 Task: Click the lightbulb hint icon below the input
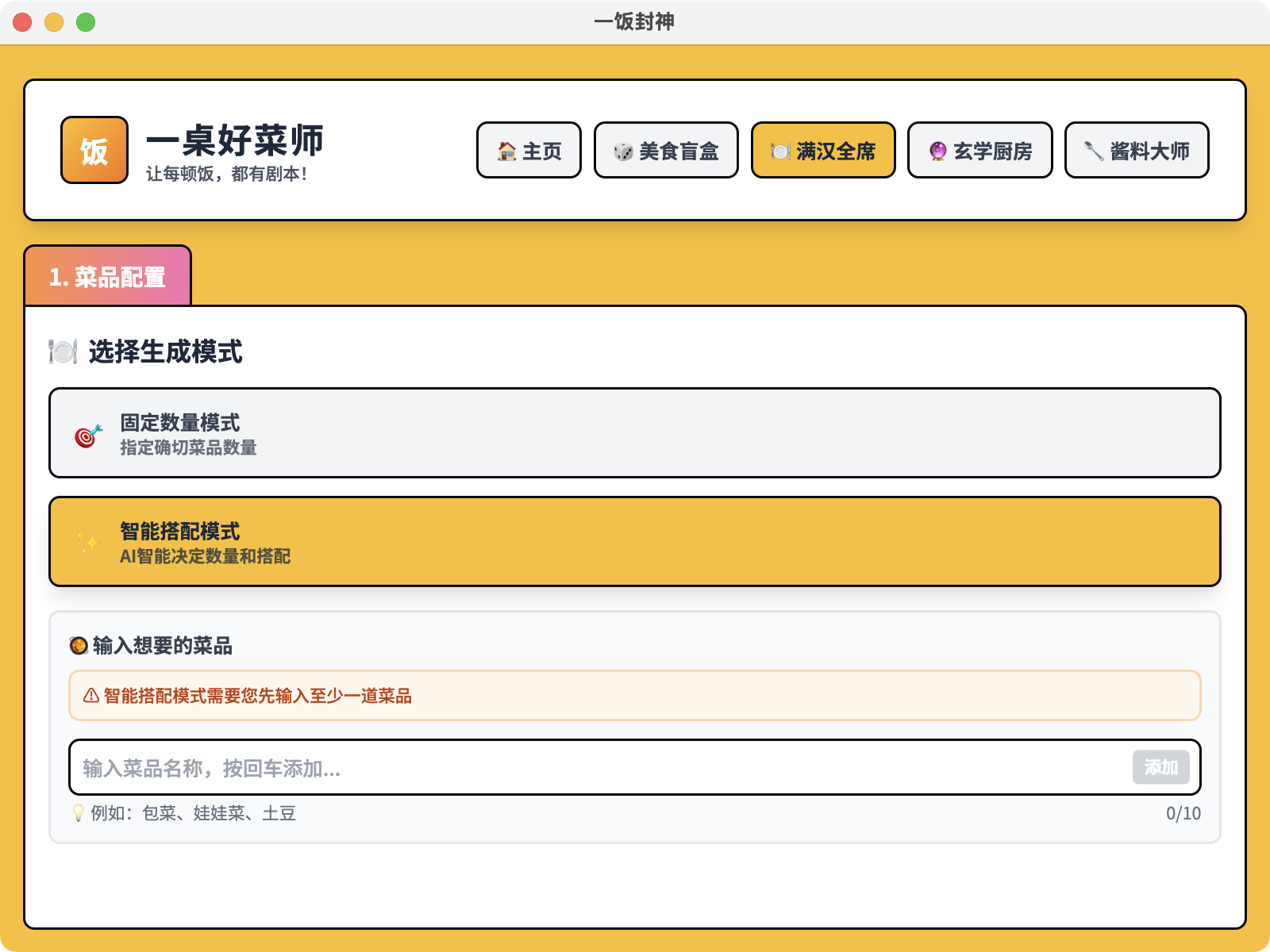[78, 813]
